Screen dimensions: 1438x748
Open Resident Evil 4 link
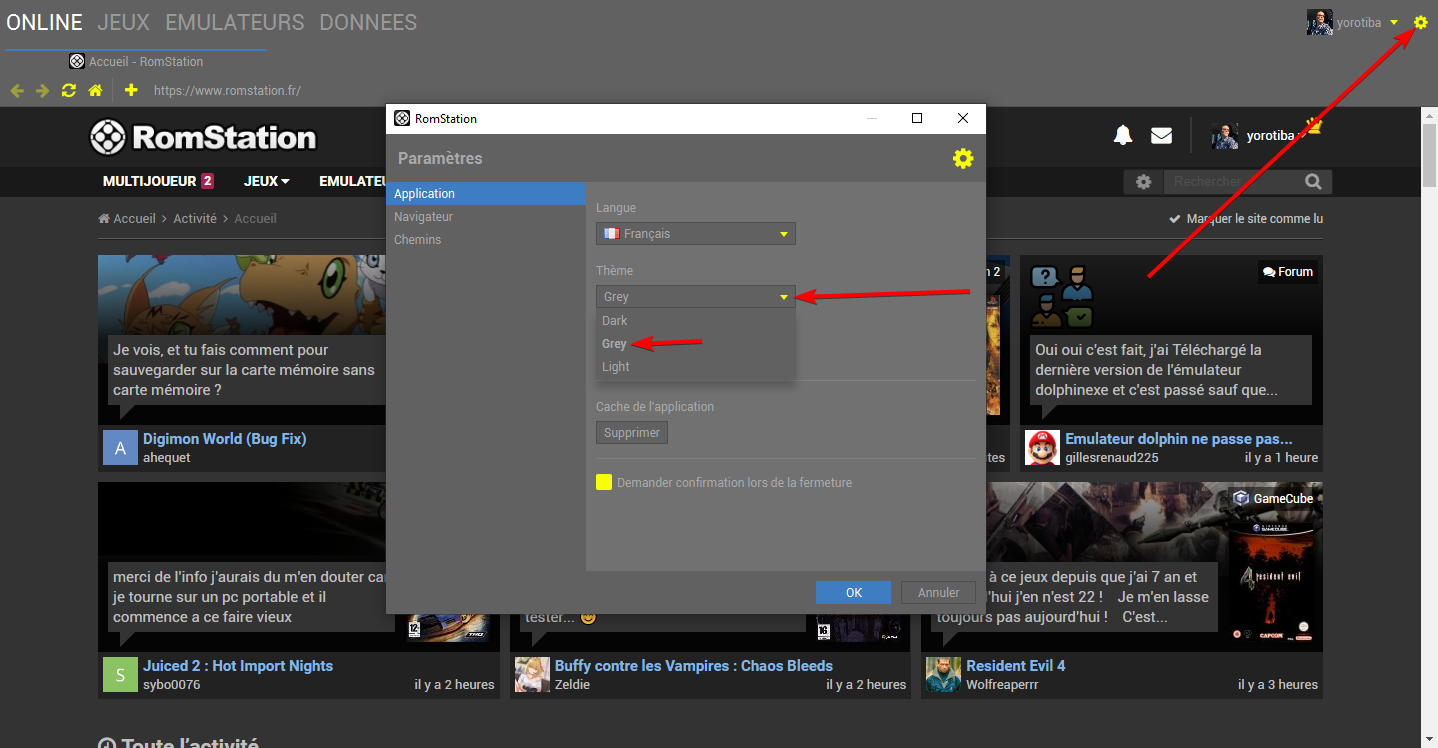tap(1016, 666)
